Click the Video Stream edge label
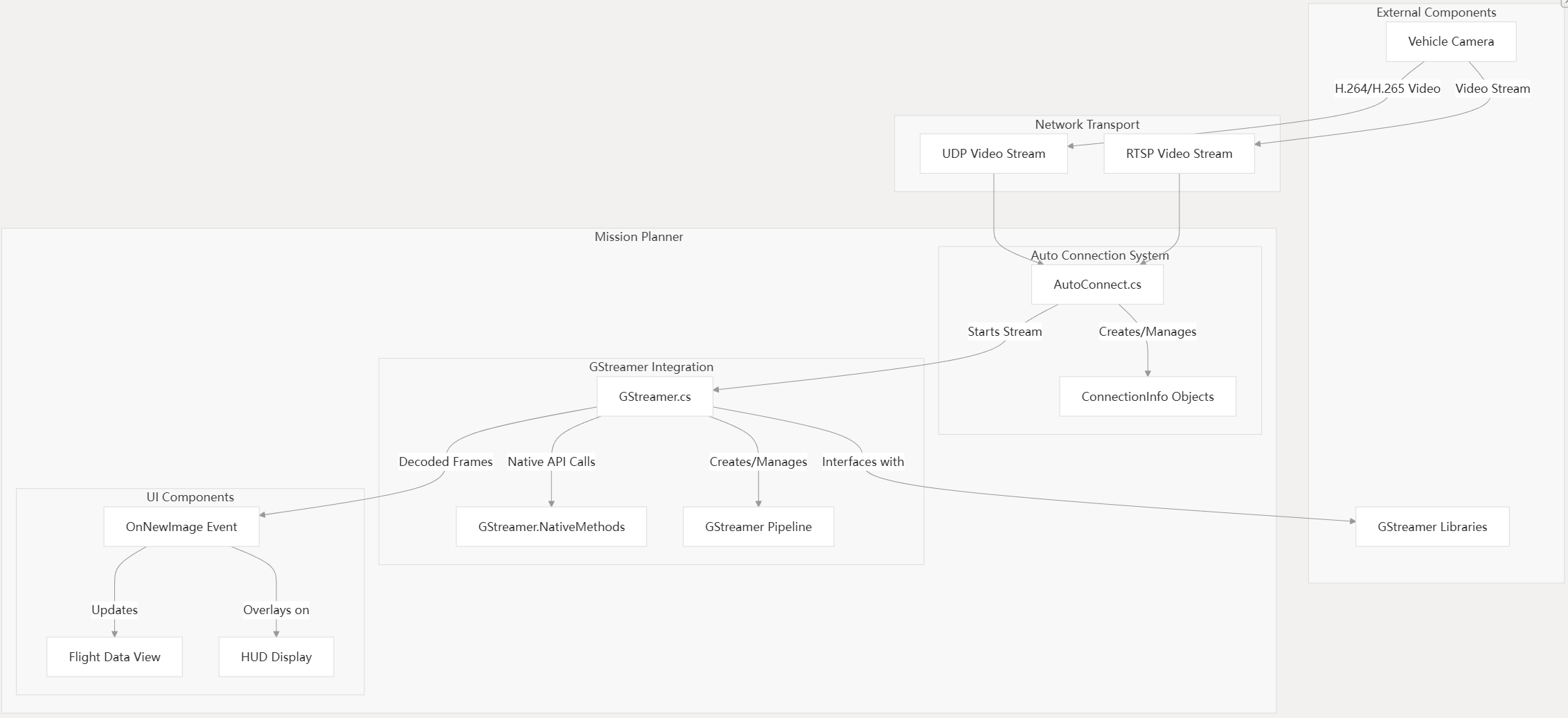 point(1493,89)
